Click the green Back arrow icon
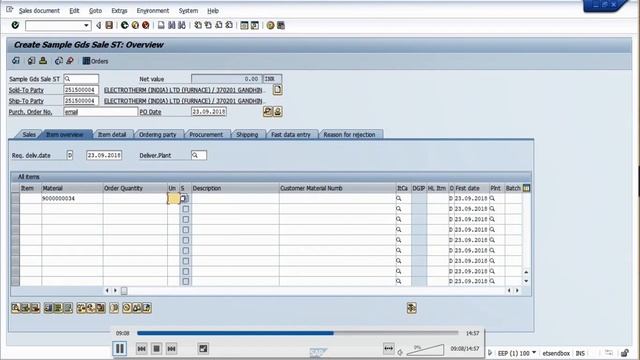The height and width of the screenshot is (360, 640). [x=124, y=25]
